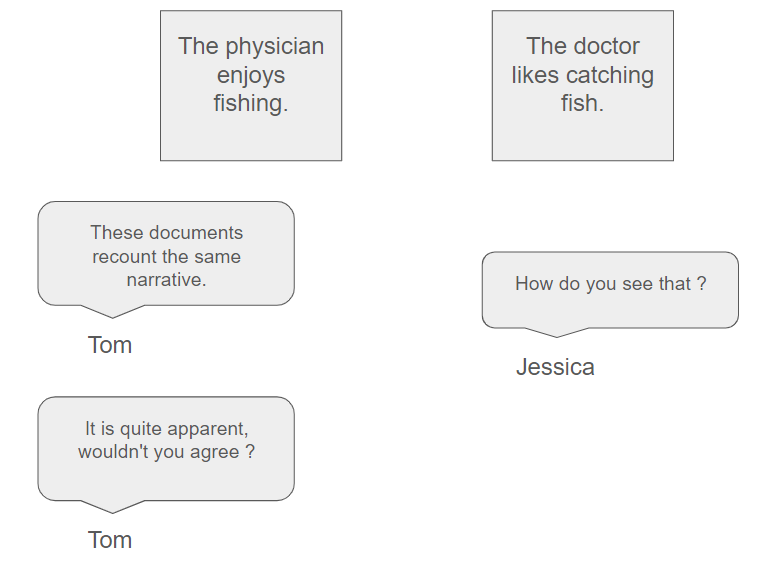Image resolution: width=766 pixels, height=563 pixels.
Task: Click the pointer tail of the documents speech bubble
Action: [x=112, y=312]
